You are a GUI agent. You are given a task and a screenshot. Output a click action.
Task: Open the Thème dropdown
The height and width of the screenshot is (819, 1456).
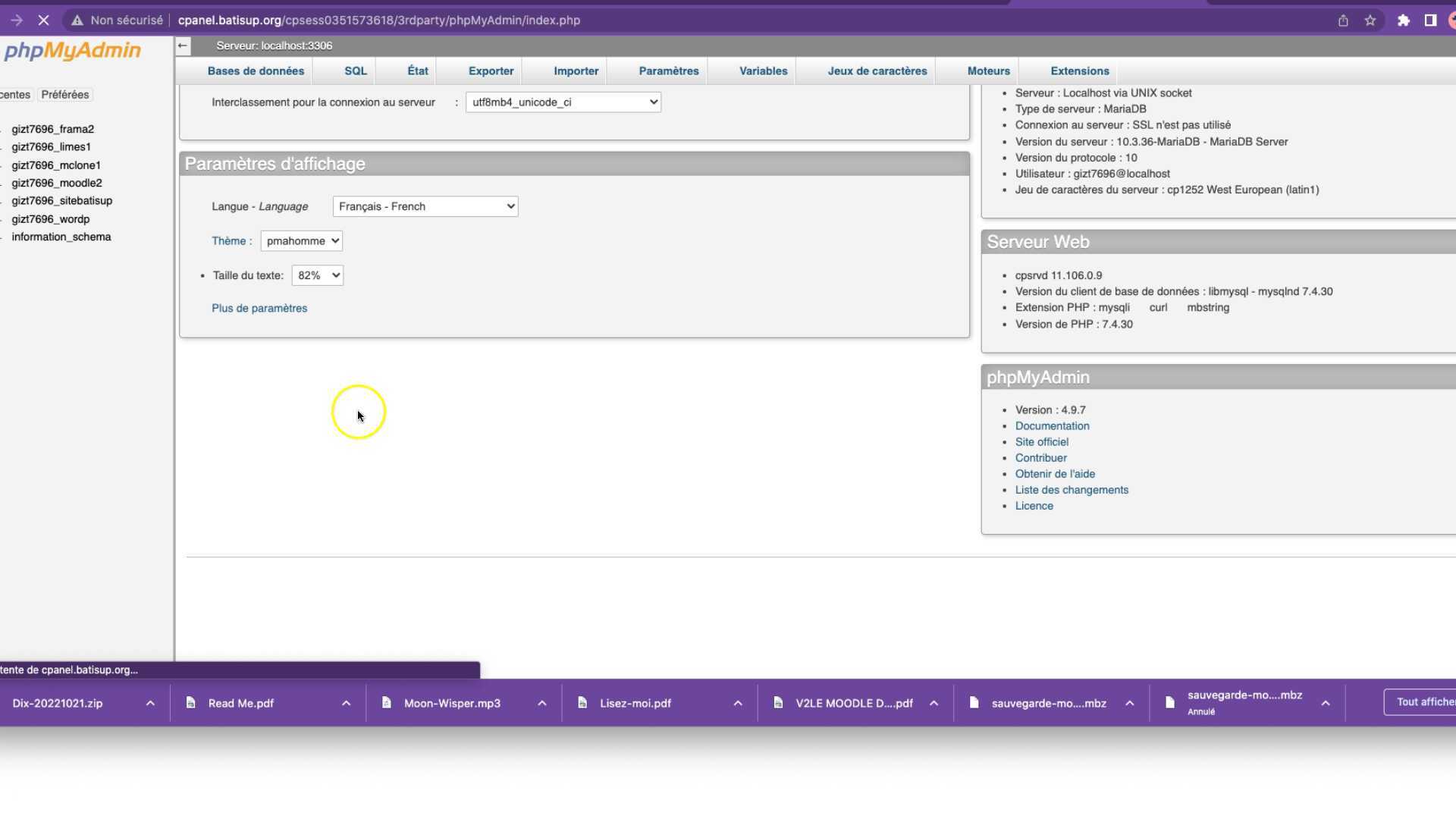point(301,240)
